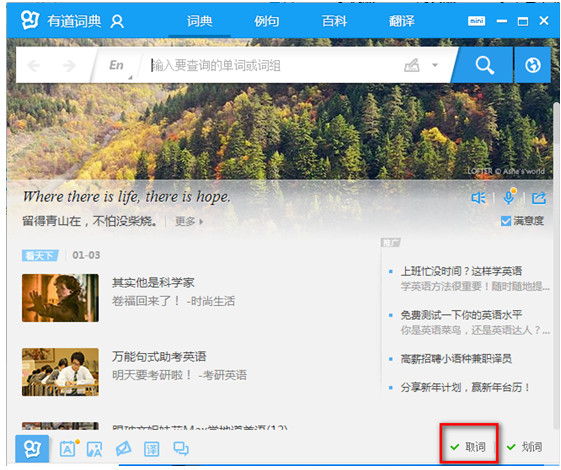
Task: Switch to mini window mode
Action: click(476, 21)
